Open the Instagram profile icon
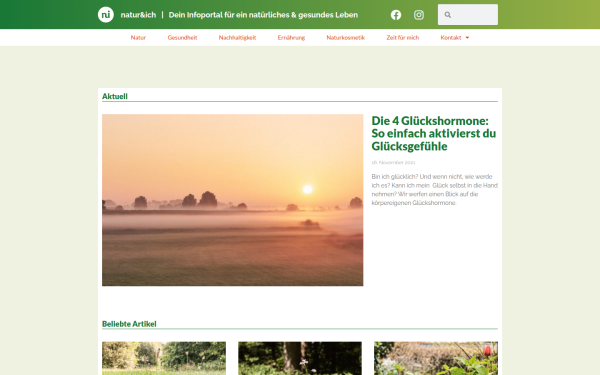This screenshot has width=600, height=375. click(419, 15)
